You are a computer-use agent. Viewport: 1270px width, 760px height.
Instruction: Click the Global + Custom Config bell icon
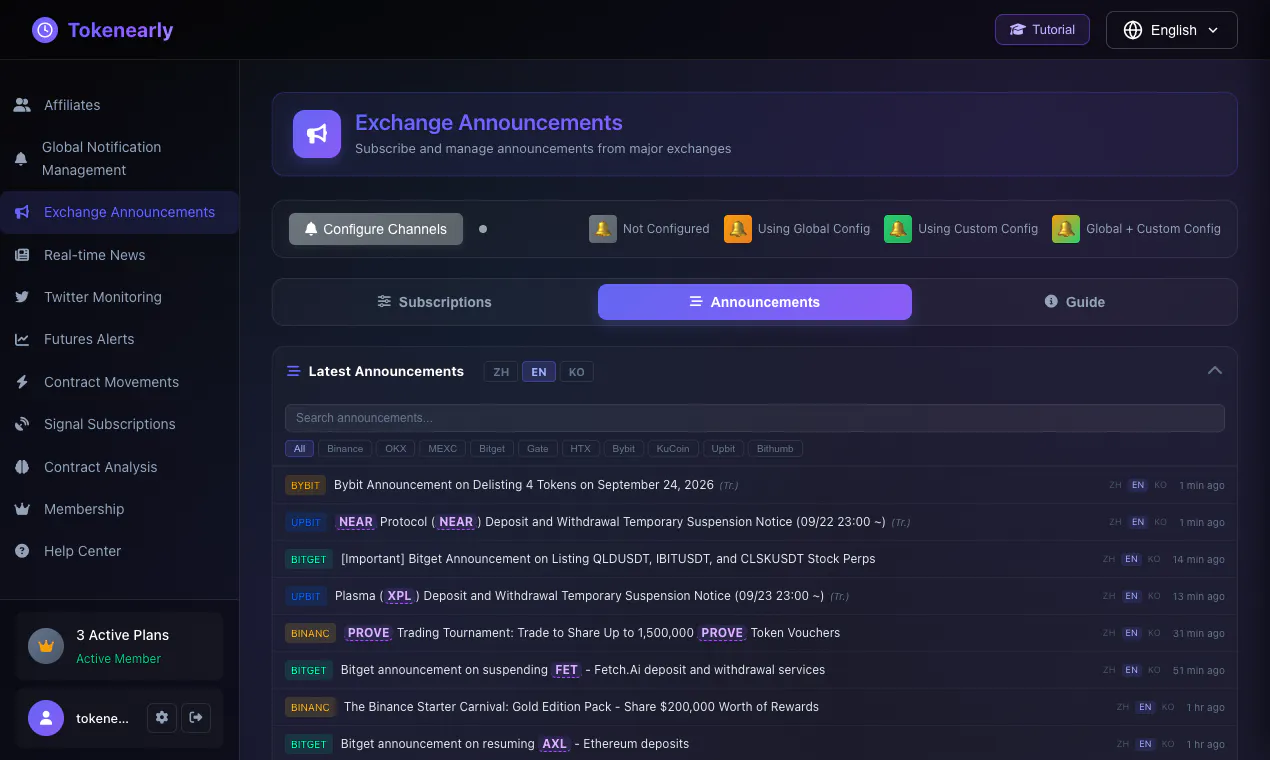1066,229
